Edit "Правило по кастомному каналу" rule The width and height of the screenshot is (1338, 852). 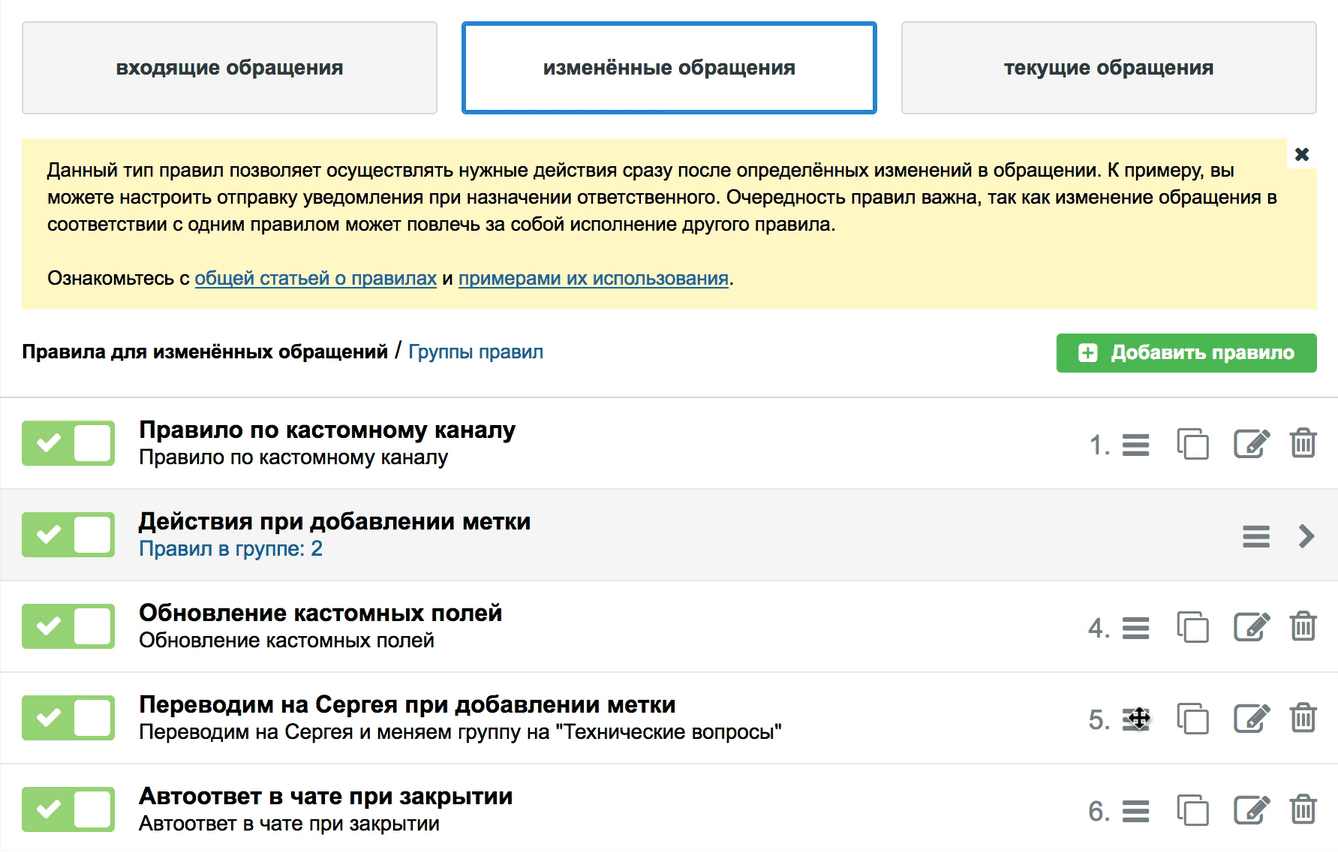click(1252, 444)
